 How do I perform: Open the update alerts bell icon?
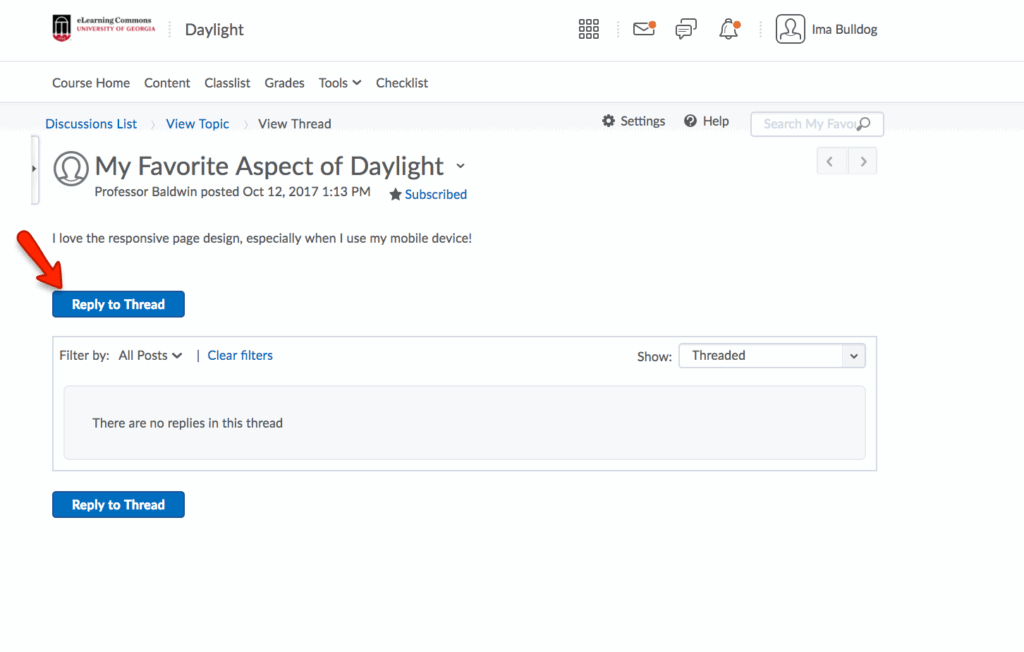729,29
